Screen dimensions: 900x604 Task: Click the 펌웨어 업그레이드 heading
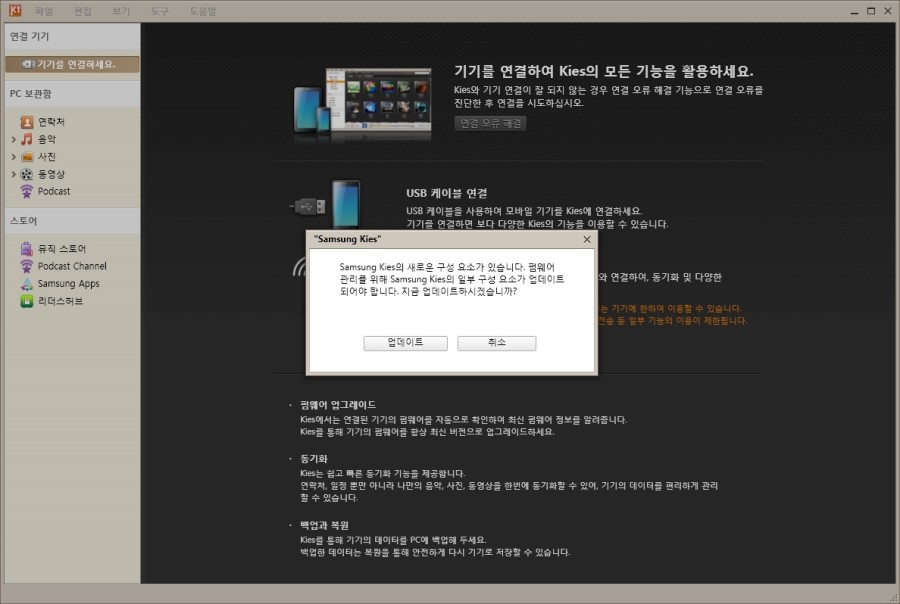tap(338, 405)
